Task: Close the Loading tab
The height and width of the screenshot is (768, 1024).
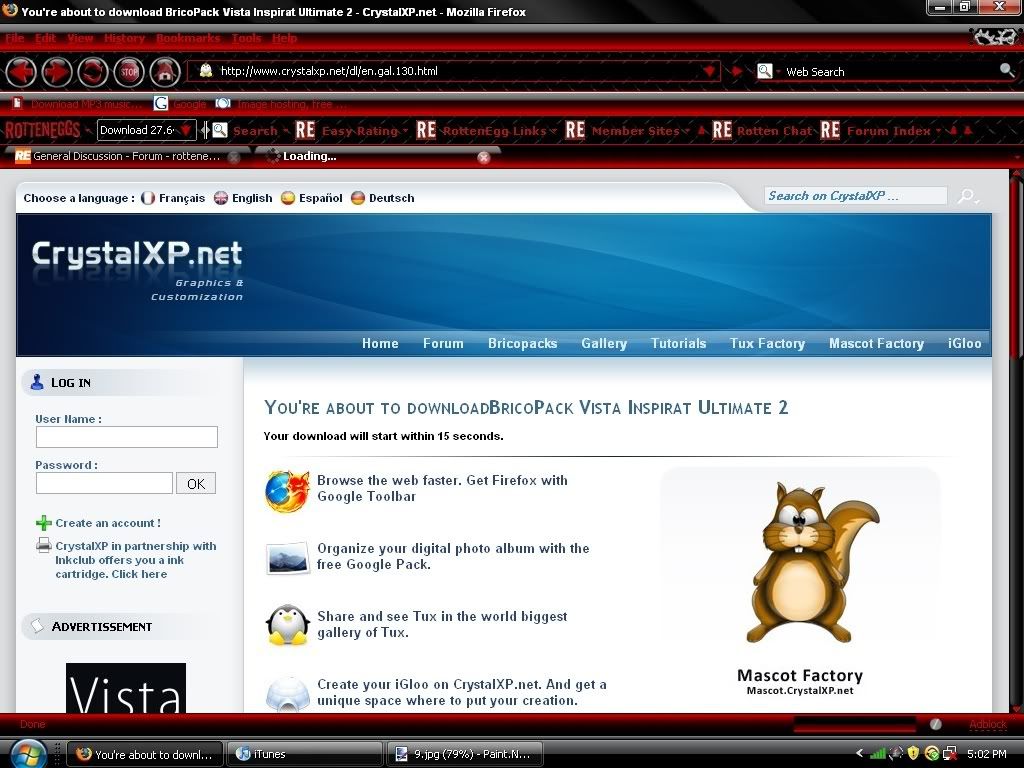Action: 484,157
